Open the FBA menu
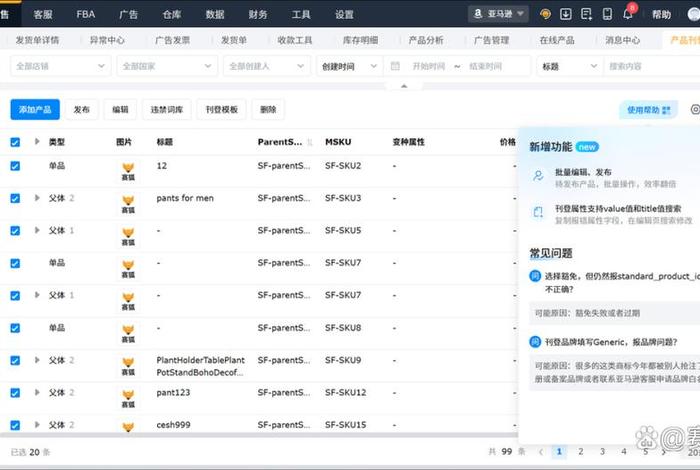 coord(85,14)
